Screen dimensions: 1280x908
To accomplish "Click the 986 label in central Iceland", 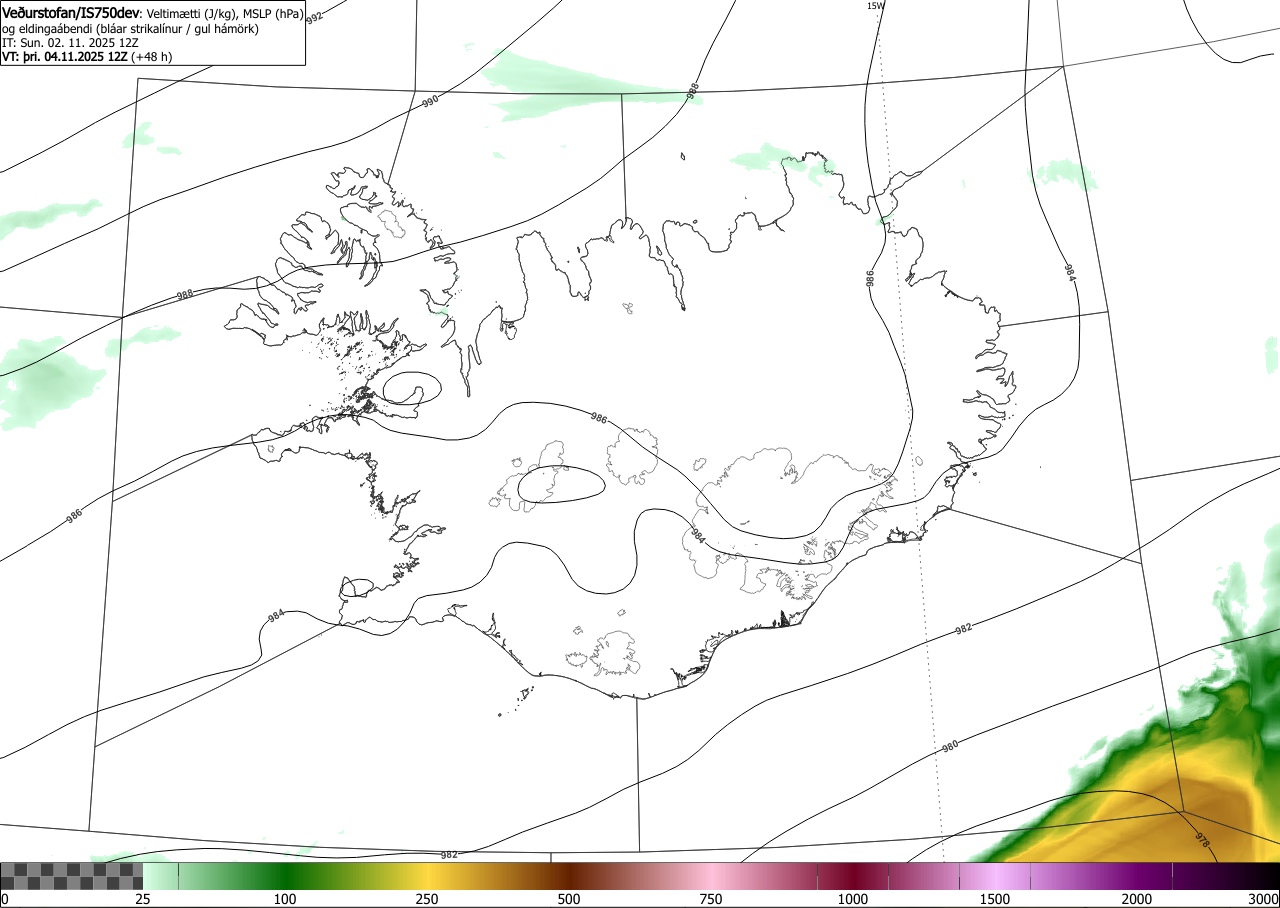I will [598, 418].
